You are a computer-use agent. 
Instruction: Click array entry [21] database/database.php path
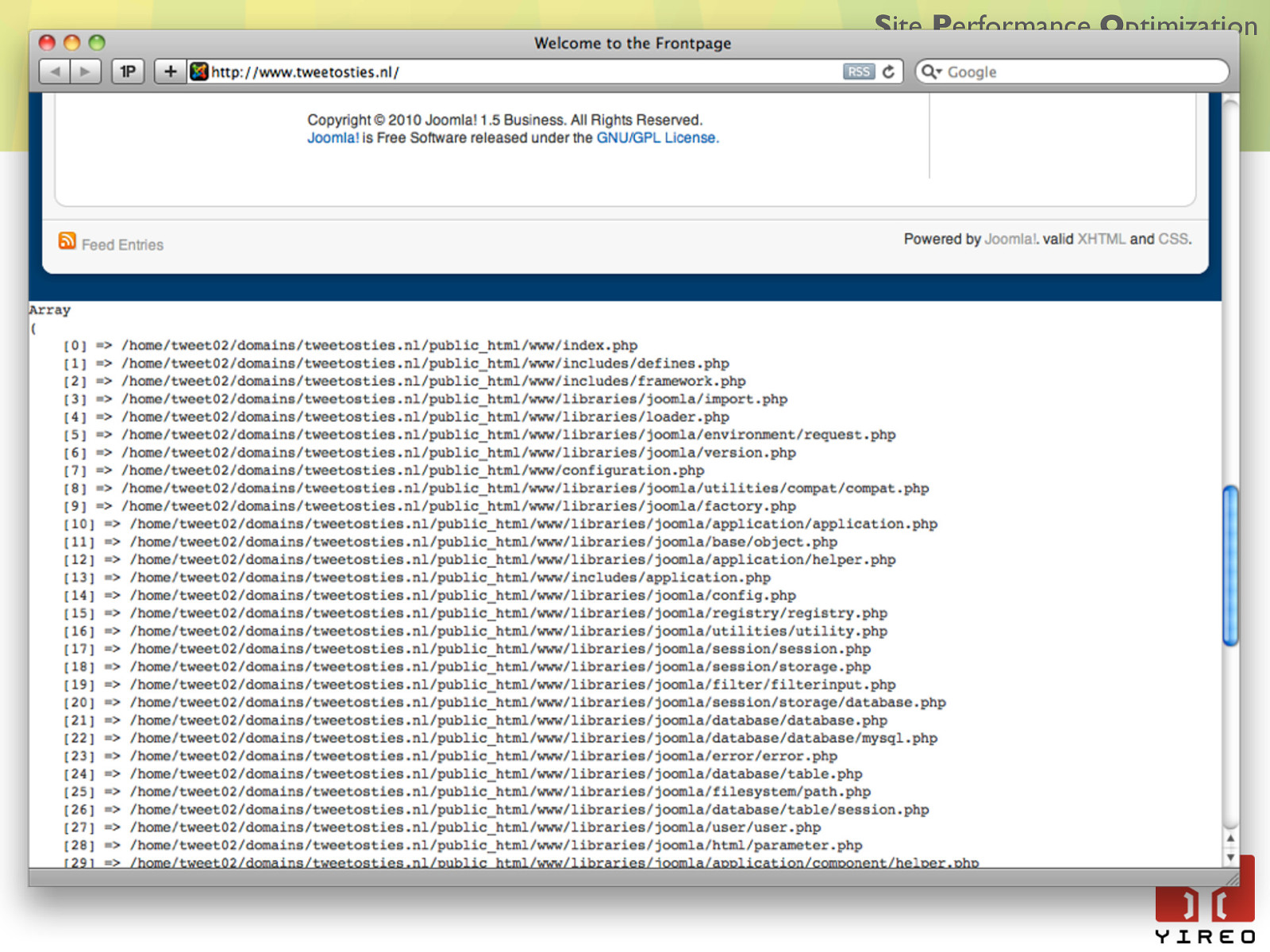tap(509, 720)
